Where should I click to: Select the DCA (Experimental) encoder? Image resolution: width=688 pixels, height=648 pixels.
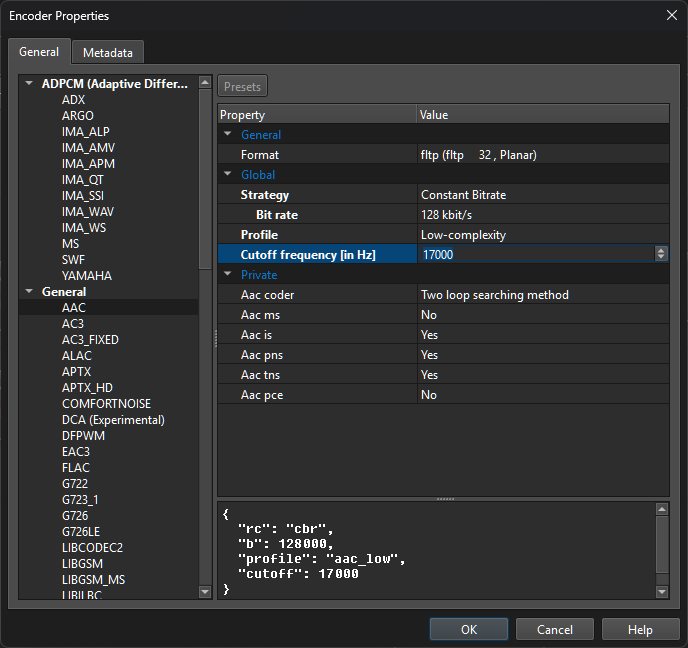[113, 420]
